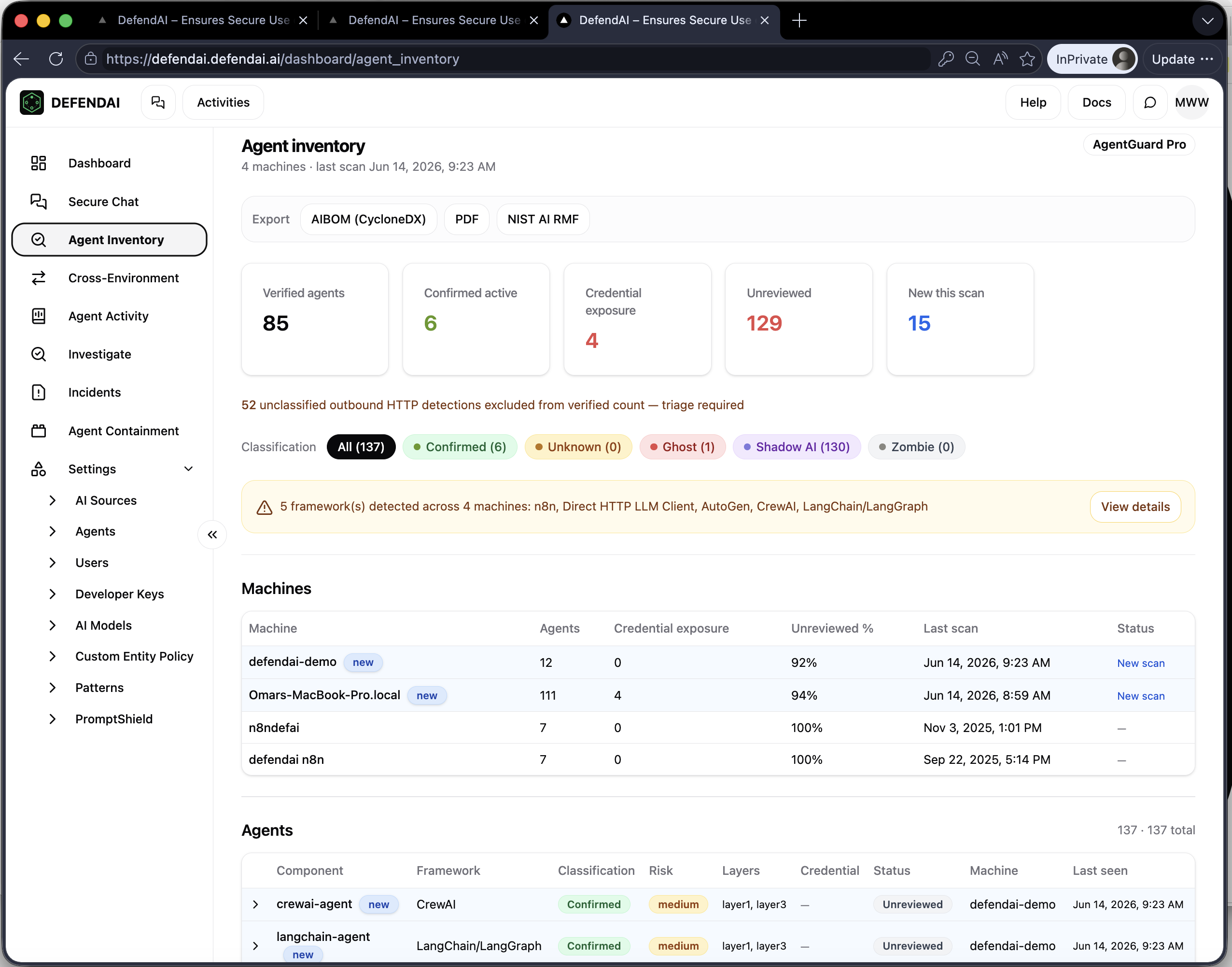Expand the Settings section chevron
Image resolution: width=1232 pixels, height=967 pixels.
click(x=189, y=469)
